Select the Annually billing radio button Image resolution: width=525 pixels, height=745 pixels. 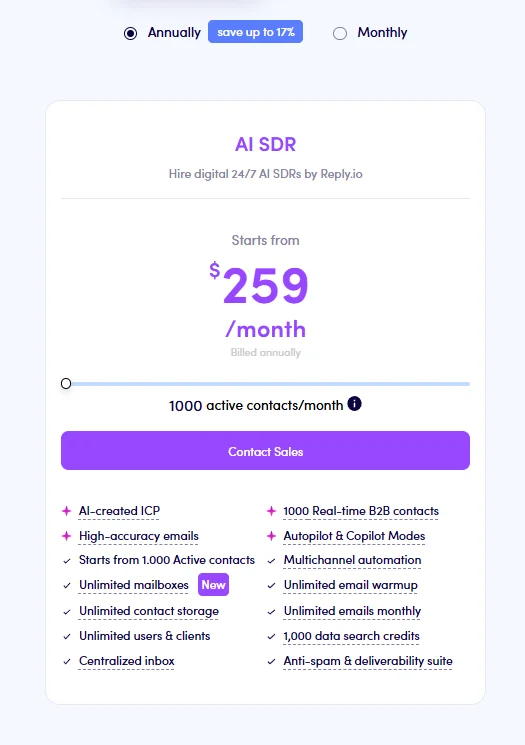coord(130,33)
